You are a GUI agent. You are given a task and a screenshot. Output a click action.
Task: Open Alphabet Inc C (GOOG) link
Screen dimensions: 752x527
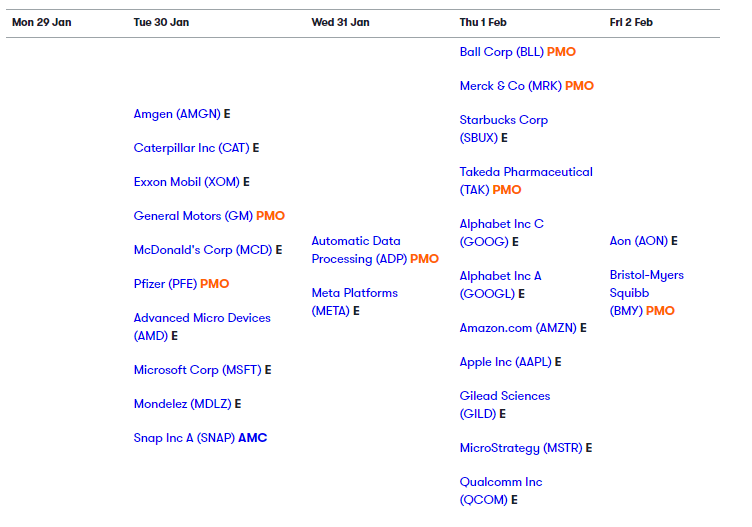click(502, 233)
